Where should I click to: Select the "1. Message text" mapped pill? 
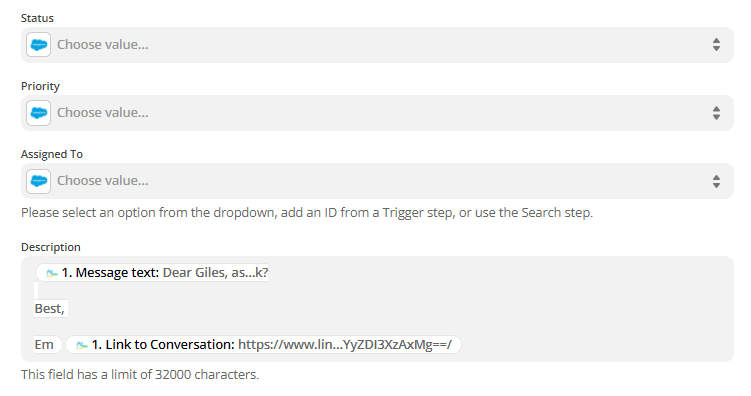[152, 272]
